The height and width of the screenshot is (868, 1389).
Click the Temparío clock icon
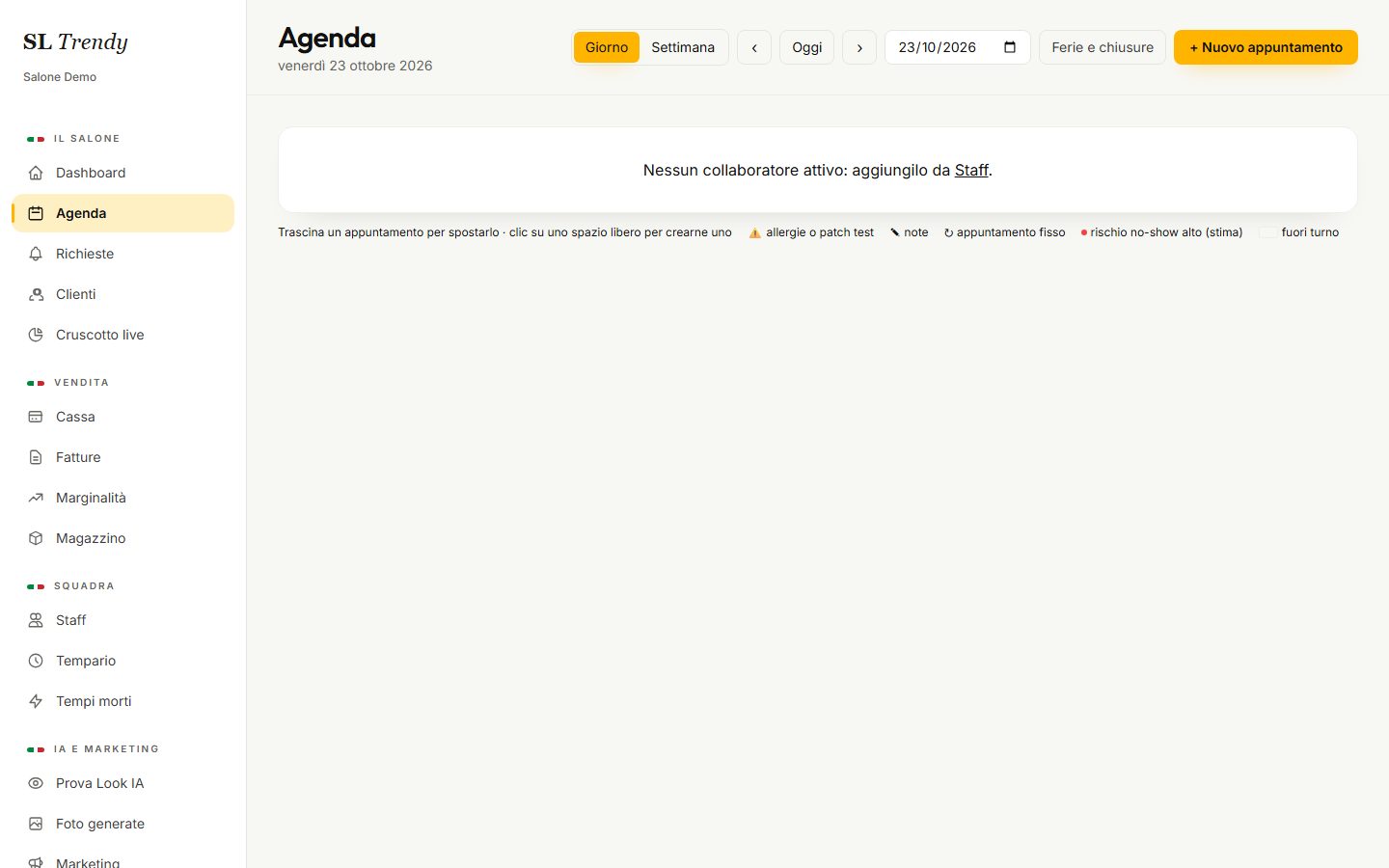click(36, 661)
